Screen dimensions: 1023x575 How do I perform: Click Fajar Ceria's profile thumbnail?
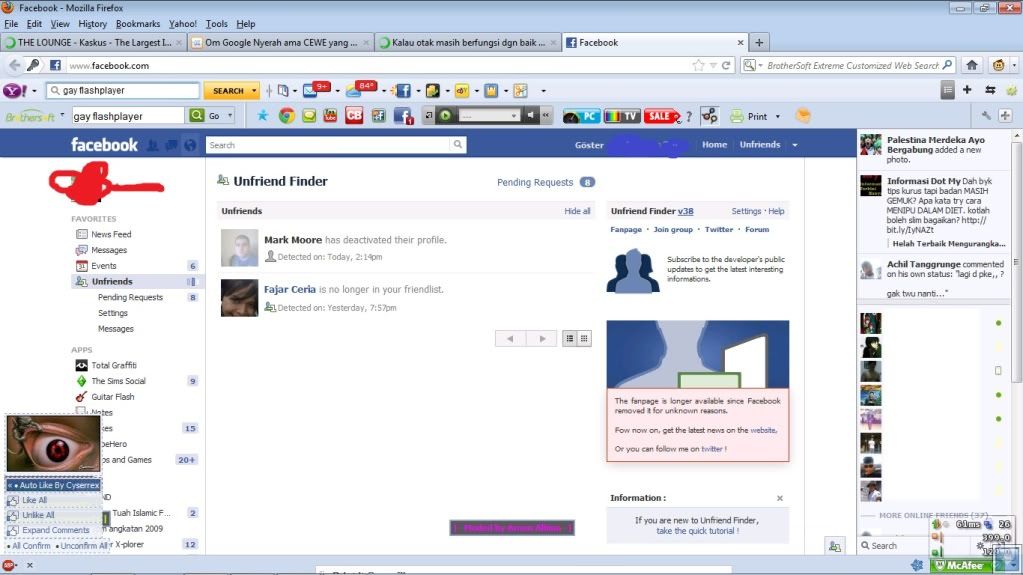click(239, 298)
